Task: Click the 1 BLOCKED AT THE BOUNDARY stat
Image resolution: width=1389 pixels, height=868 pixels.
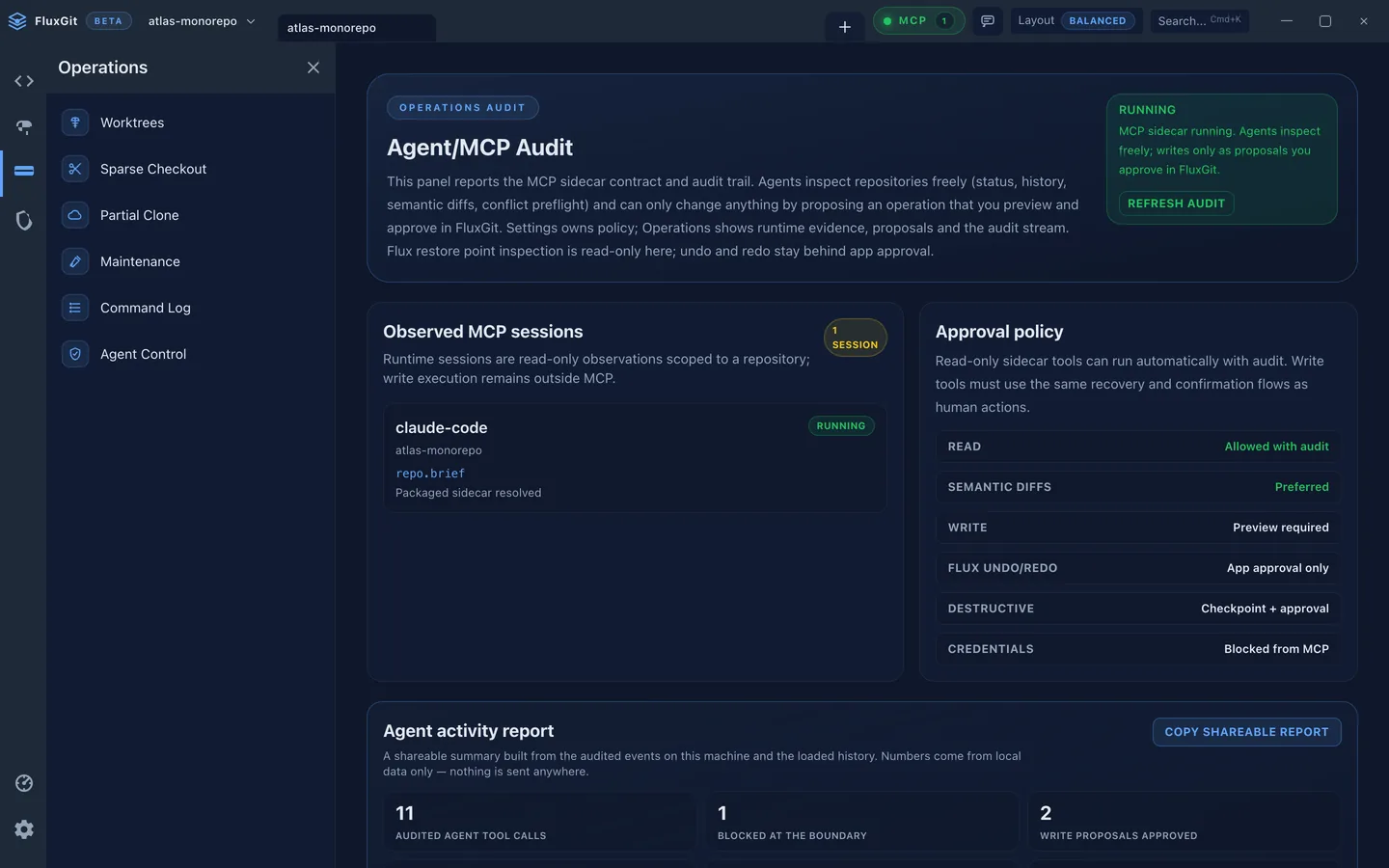Action: pyautogui.click(x=862, y=822)
